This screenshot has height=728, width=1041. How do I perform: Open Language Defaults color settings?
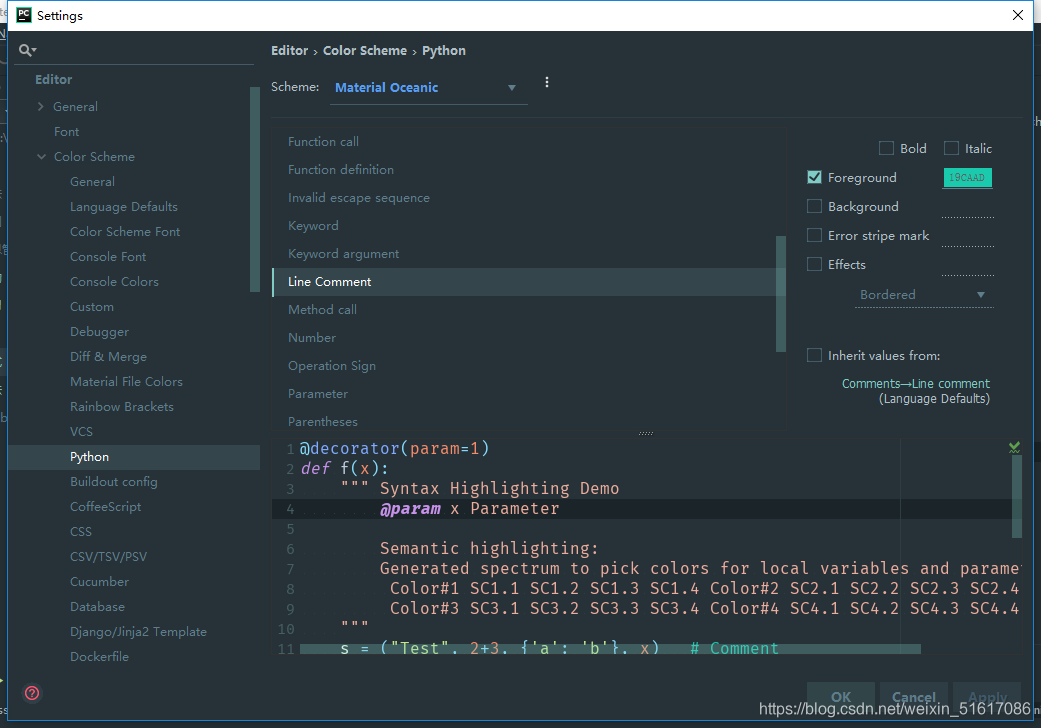tap(124, 206)
